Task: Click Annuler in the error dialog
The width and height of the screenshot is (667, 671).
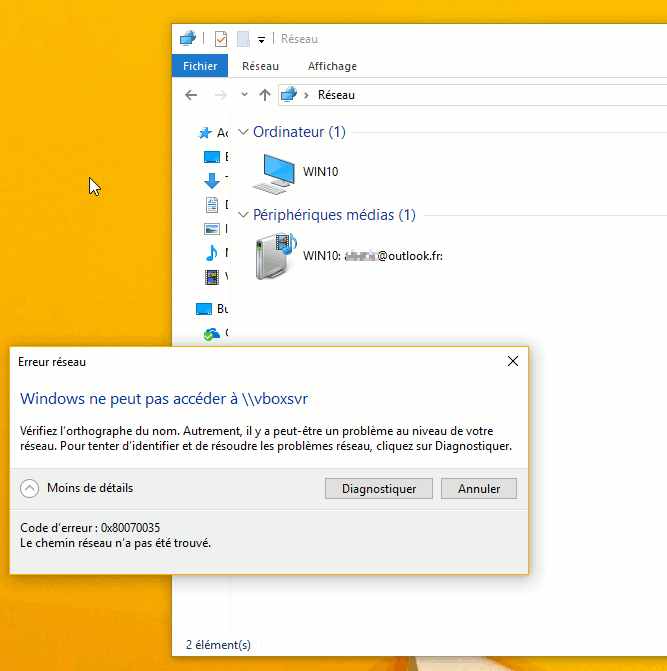Action: (x=479, y=489)
